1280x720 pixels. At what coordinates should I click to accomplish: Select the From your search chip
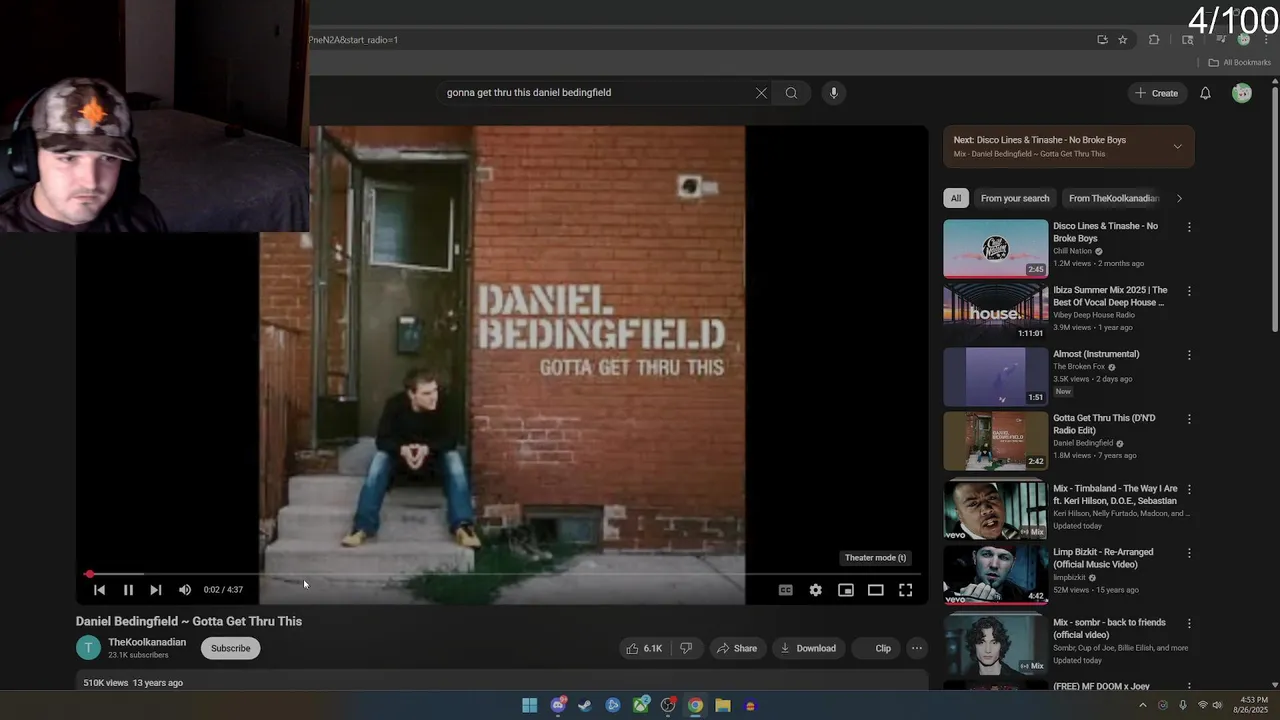pyautogui.click(x=1015, y=198)
